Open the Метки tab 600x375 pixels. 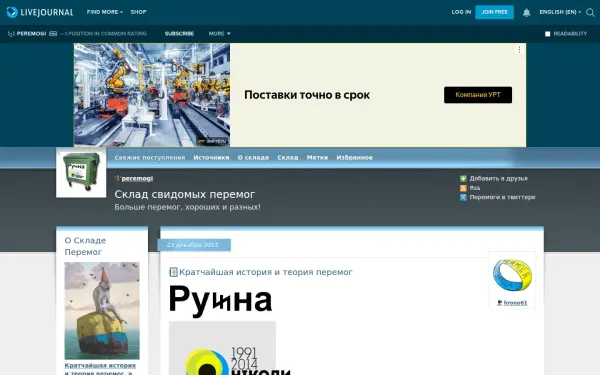(x=317, y=158)
